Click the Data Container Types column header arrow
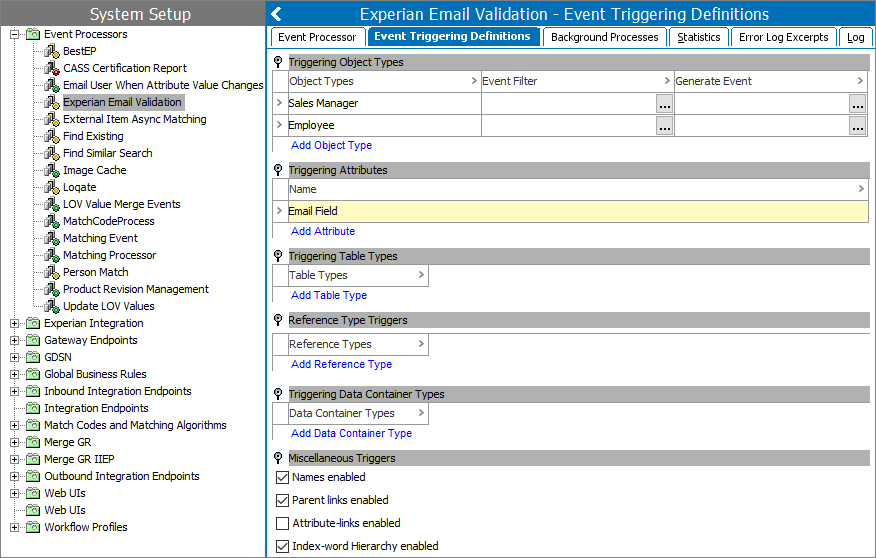This screenshot has height=558, width=876. pyautogui.click(x=421, y=413)
